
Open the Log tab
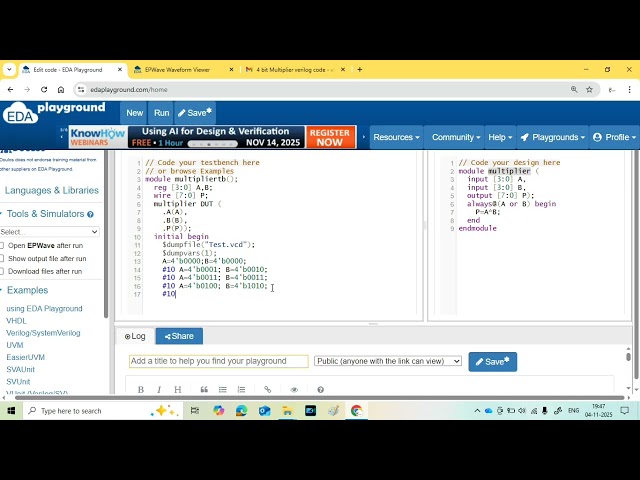pos(135,336)
